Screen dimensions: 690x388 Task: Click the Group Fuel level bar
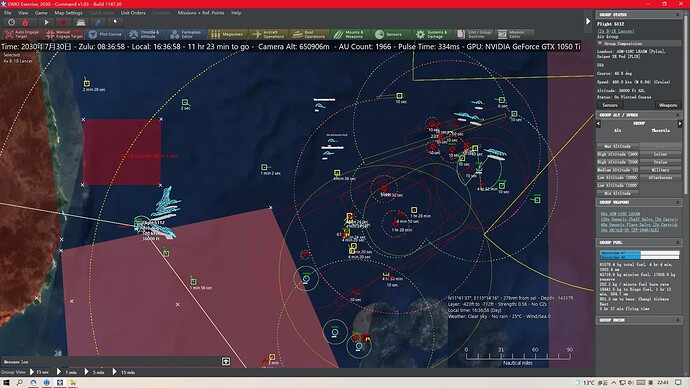(639, 255)
